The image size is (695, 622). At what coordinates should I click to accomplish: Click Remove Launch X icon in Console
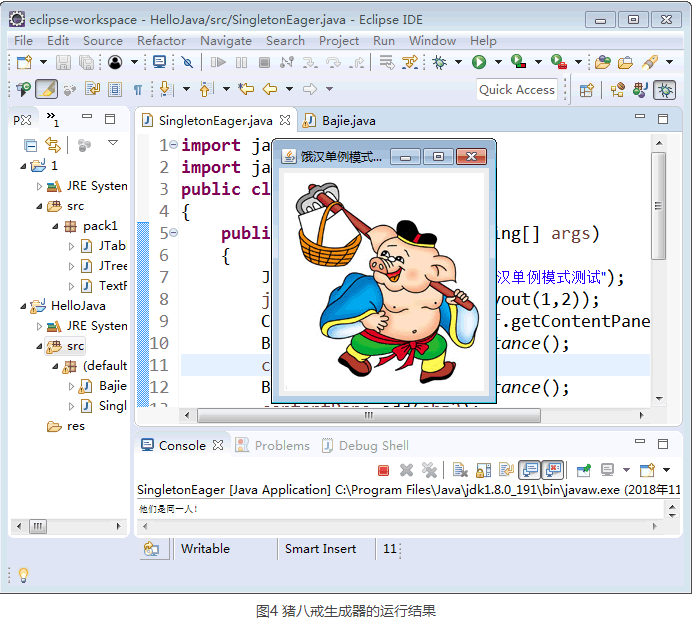point(406,470)
